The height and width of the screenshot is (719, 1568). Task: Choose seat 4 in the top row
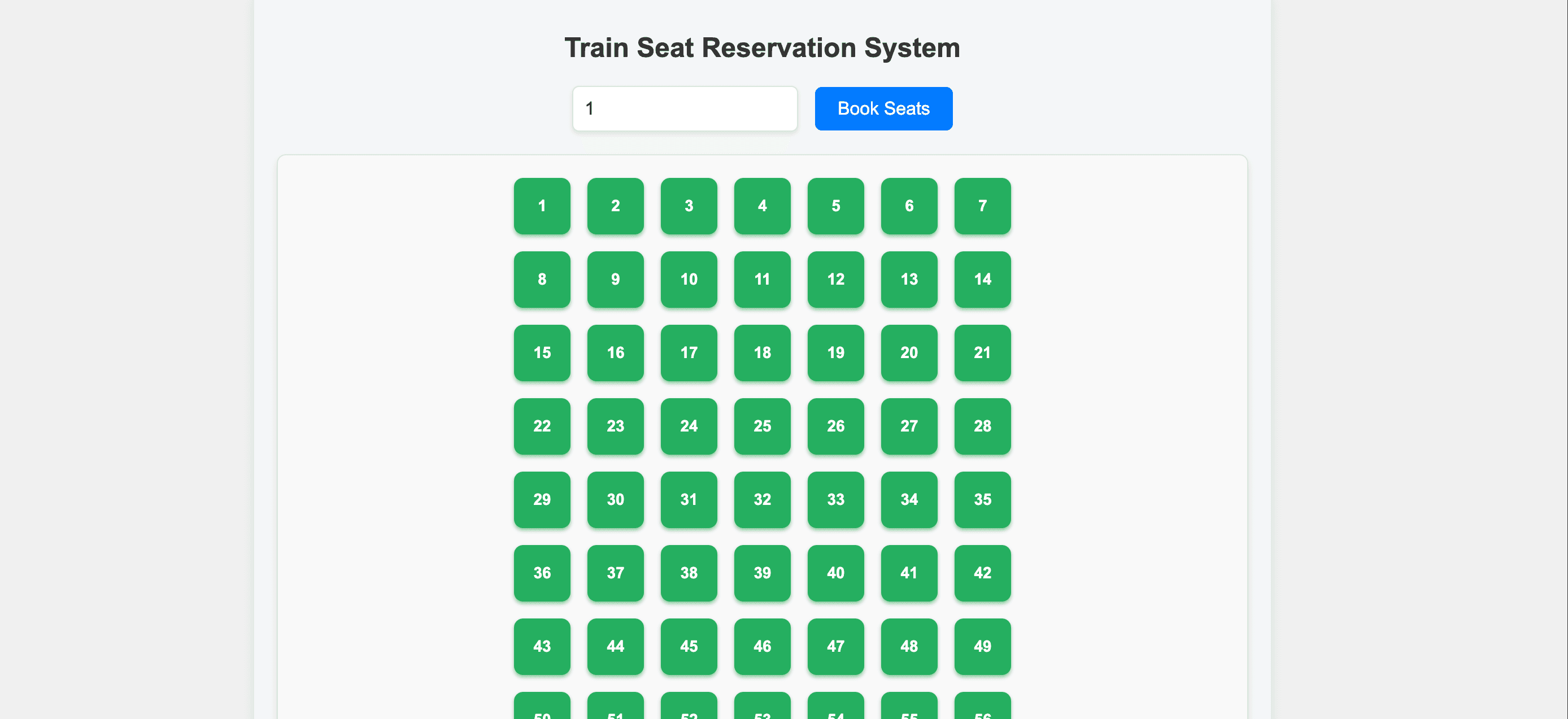point(762,206)
